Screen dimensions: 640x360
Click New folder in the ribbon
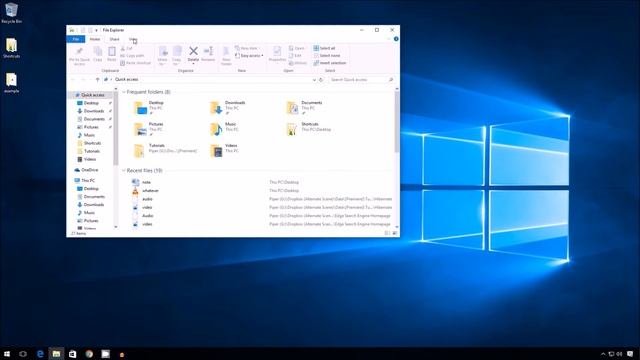point(226,56)
